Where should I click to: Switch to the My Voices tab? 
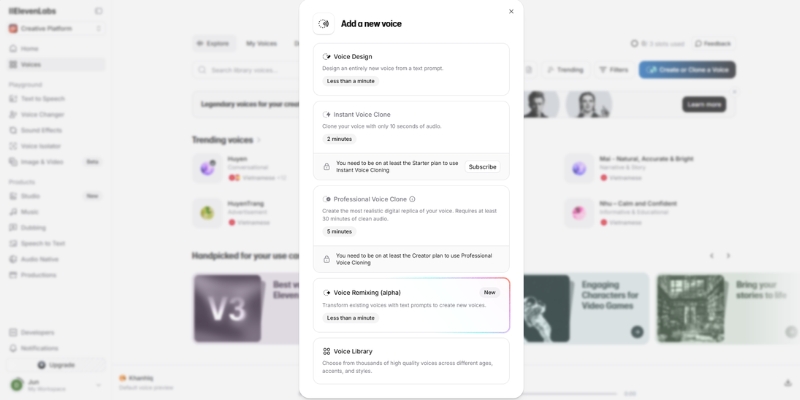(261, 44)
